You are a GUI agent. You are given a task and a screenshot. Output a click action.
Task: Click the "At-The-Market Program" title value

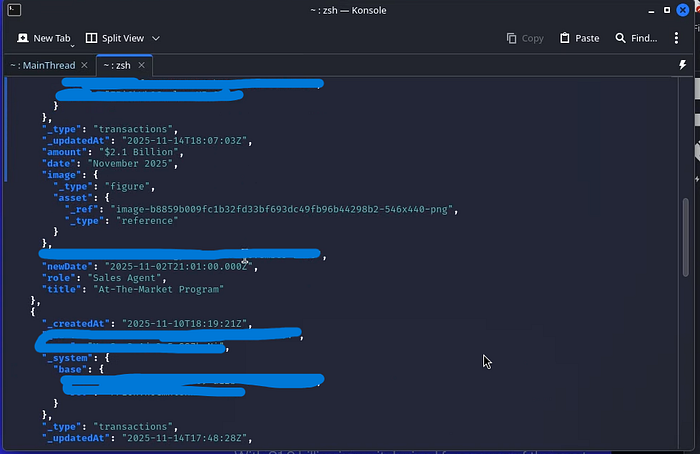click(158, 289)
